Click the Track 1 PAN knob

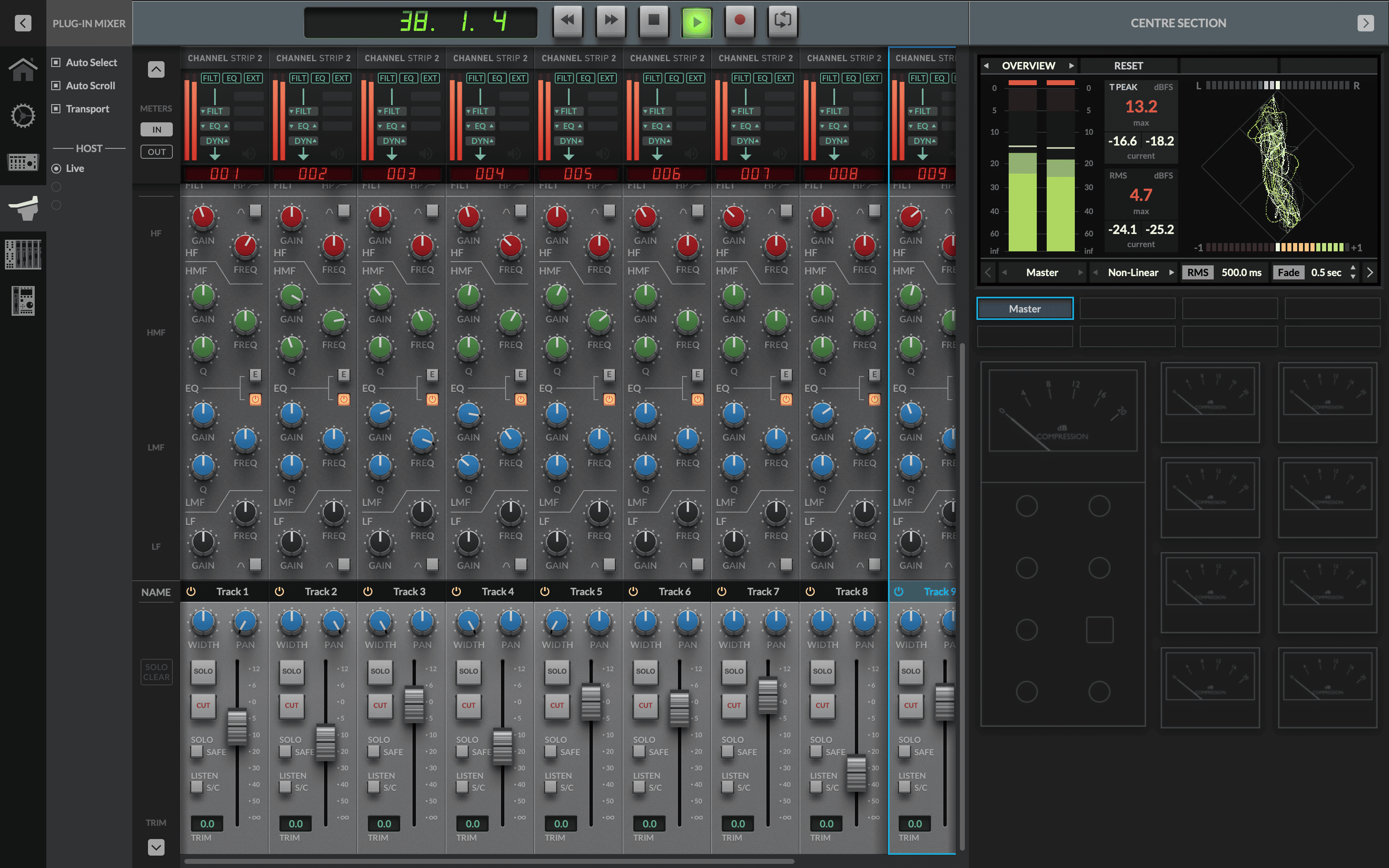coord(245,621)
